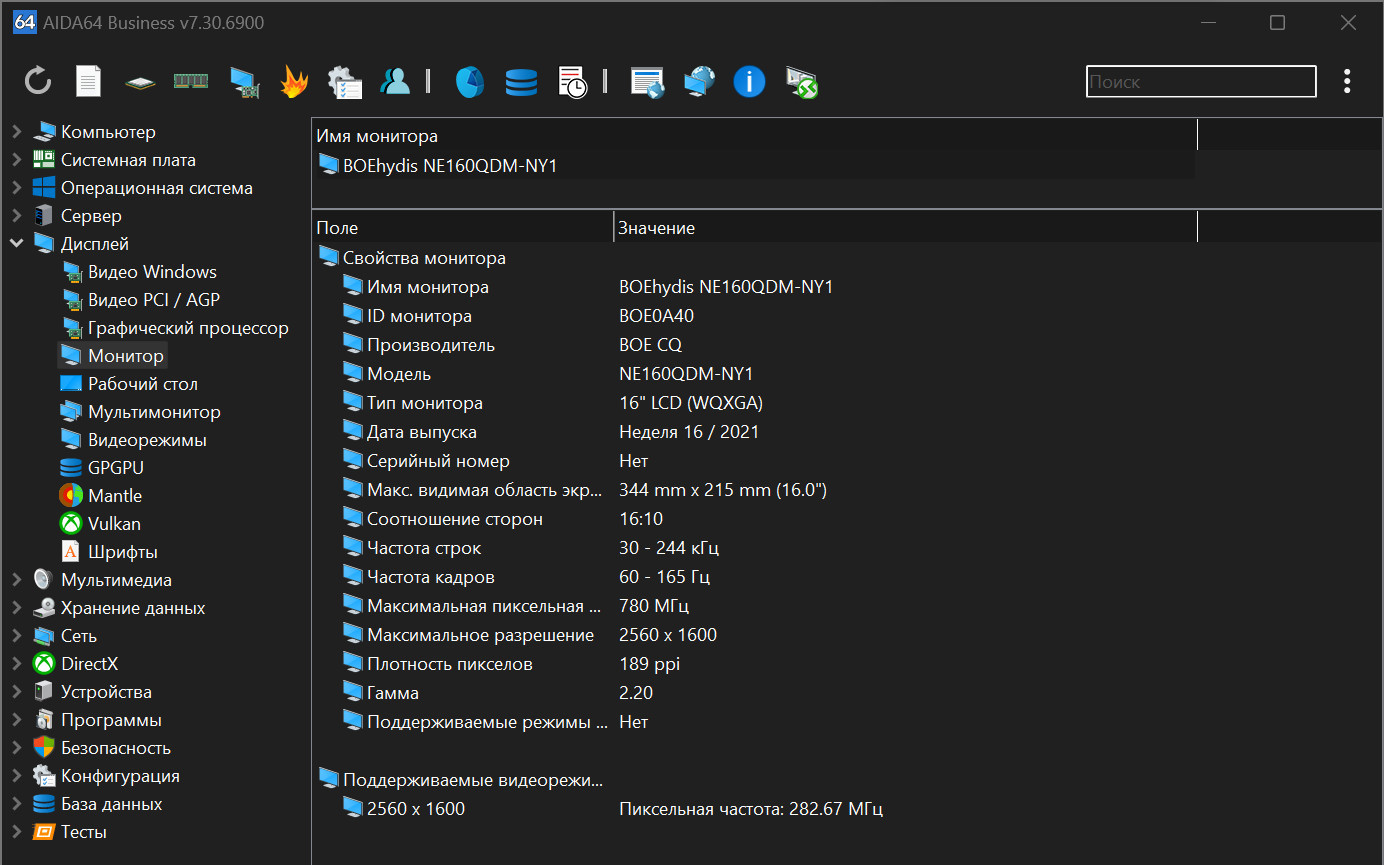The image size is (1384, 865).
Task: Click the Refresh toolbar icon
Action: [38, 81]
